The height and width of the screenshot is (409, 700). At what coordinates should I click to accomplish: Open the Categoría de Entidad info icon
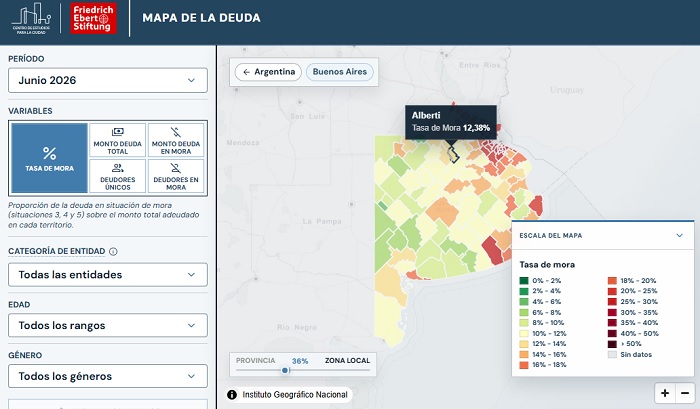[113, 251]
